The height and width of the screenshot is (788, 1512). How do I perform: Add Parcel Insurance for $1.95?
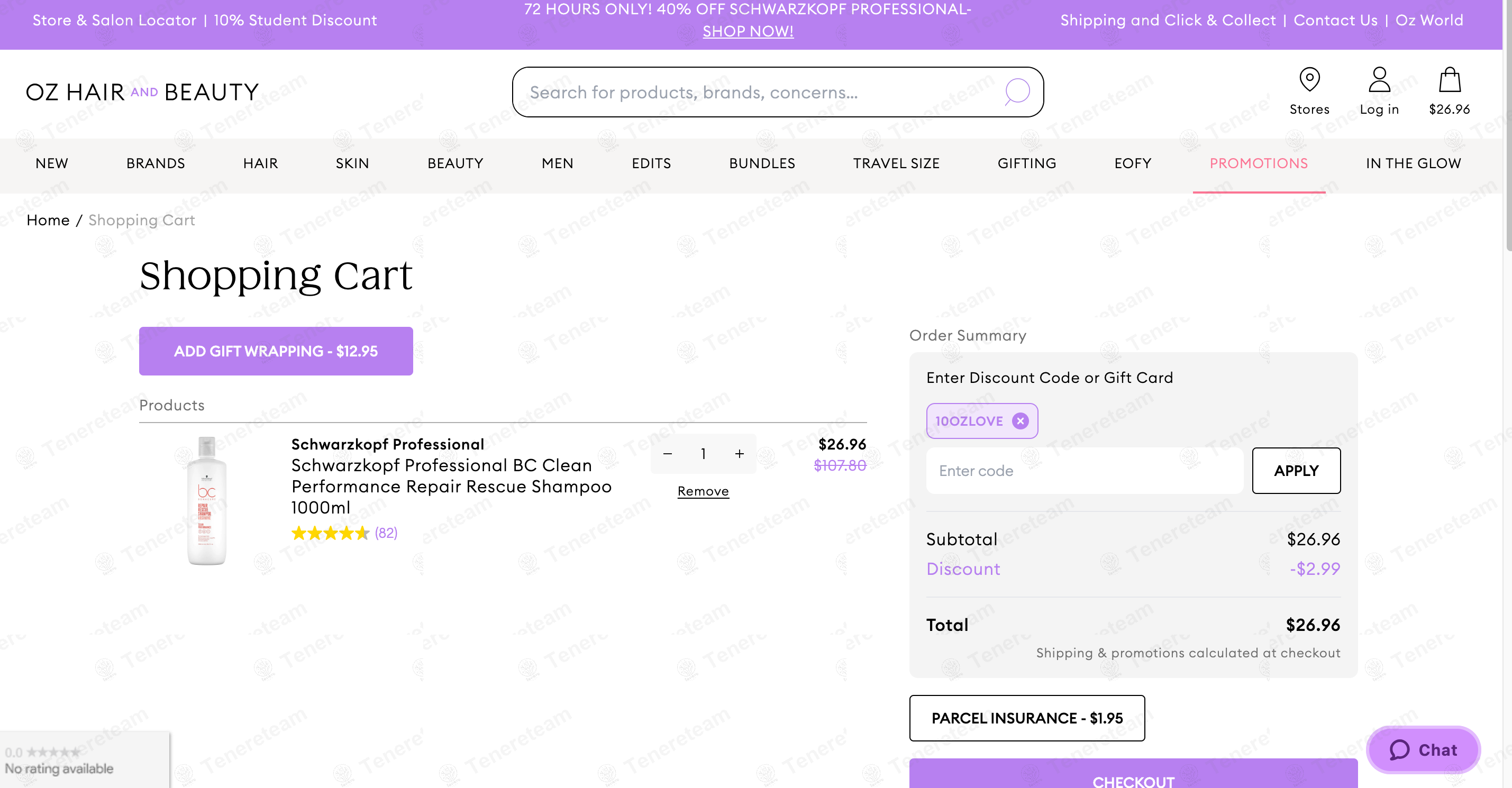[x=1026, y=718]
